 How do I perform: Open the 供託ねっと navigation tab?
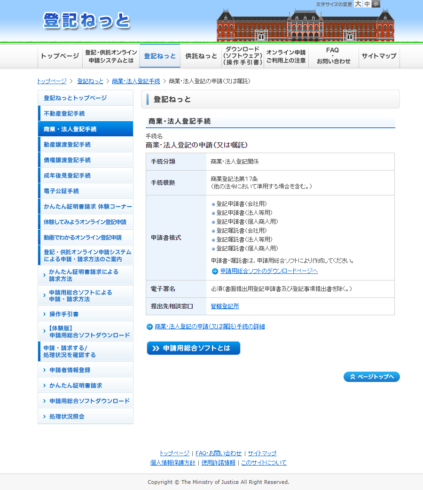click(x=201, y=56)
